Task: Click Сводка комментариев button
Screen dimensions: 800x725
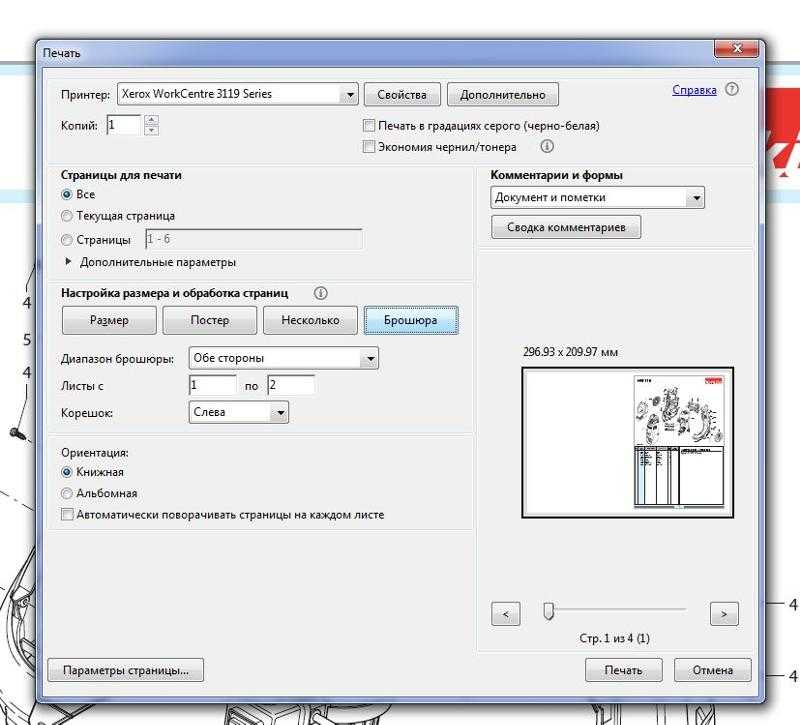Action: coord(566,227)
